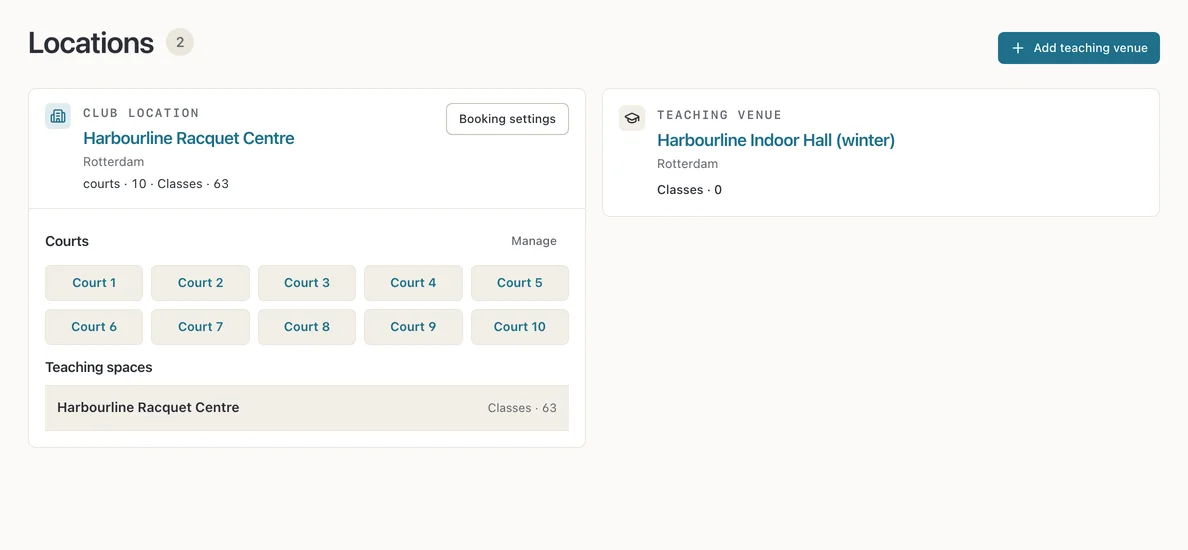Click the club location building icon

[58, 116]
